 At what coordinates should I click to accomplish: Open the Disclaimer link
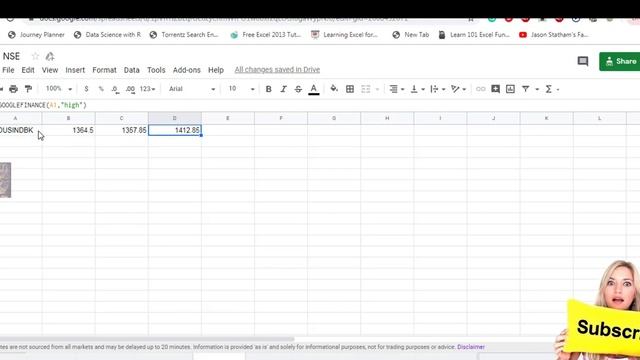tap(471, 347)
